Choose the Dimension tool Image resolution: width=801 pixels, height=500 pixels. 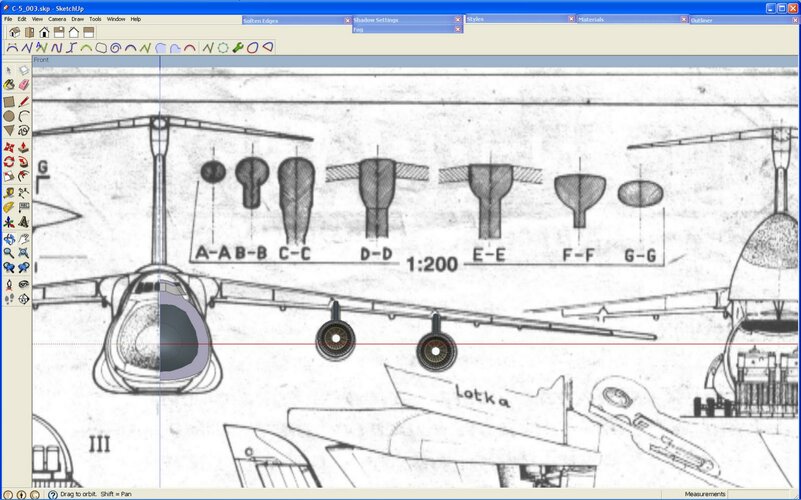tap(23, 193)
